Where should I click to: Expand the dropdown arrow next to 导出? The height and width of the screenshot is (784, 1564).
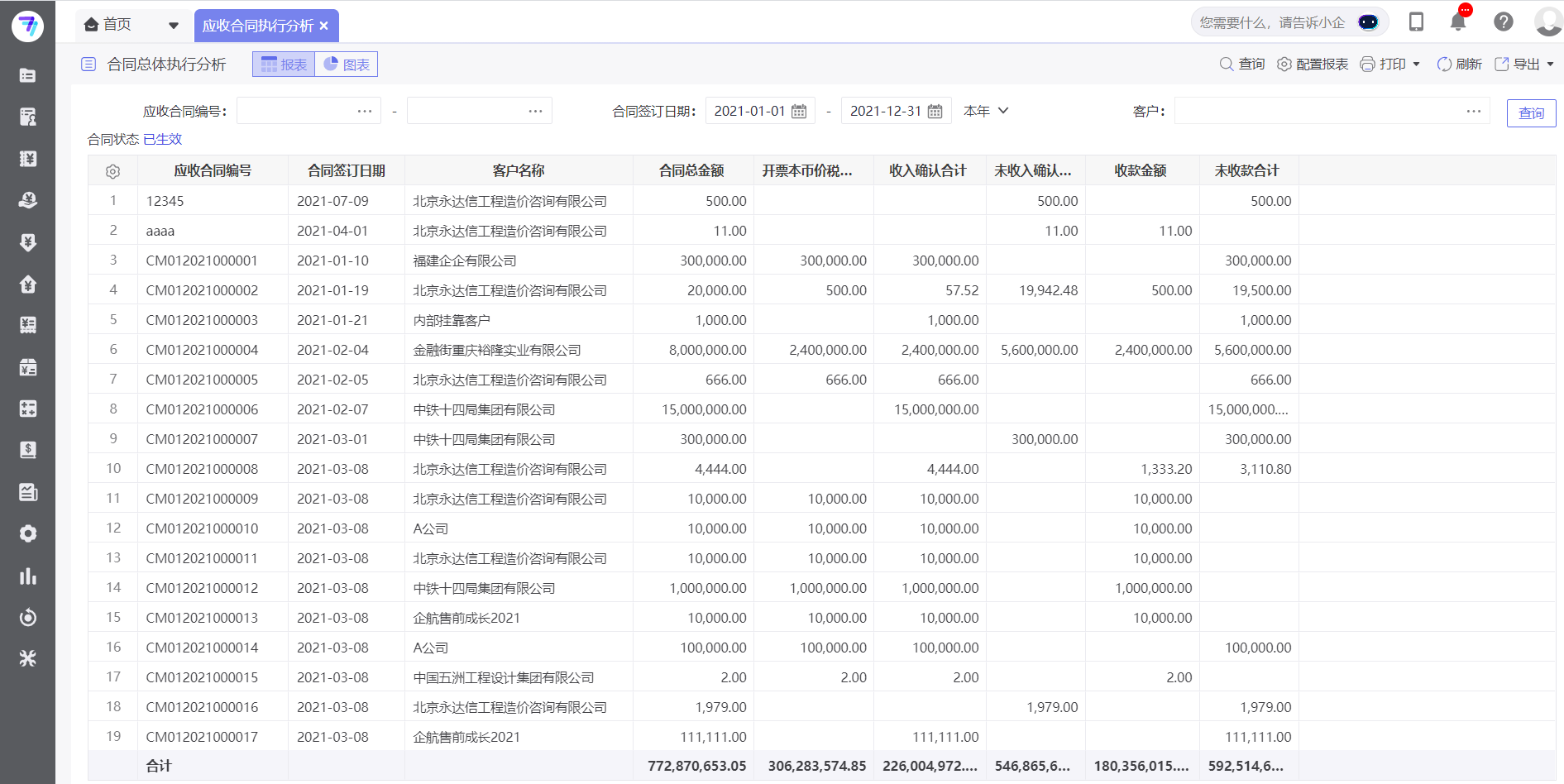point(1552,64)
